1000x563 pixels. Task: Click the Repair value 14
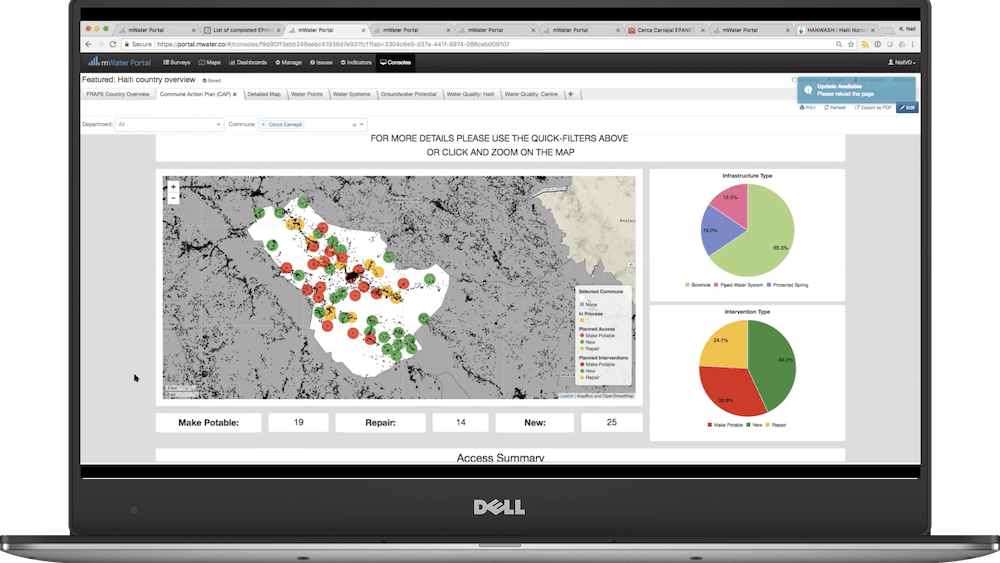tap(460, 423)
